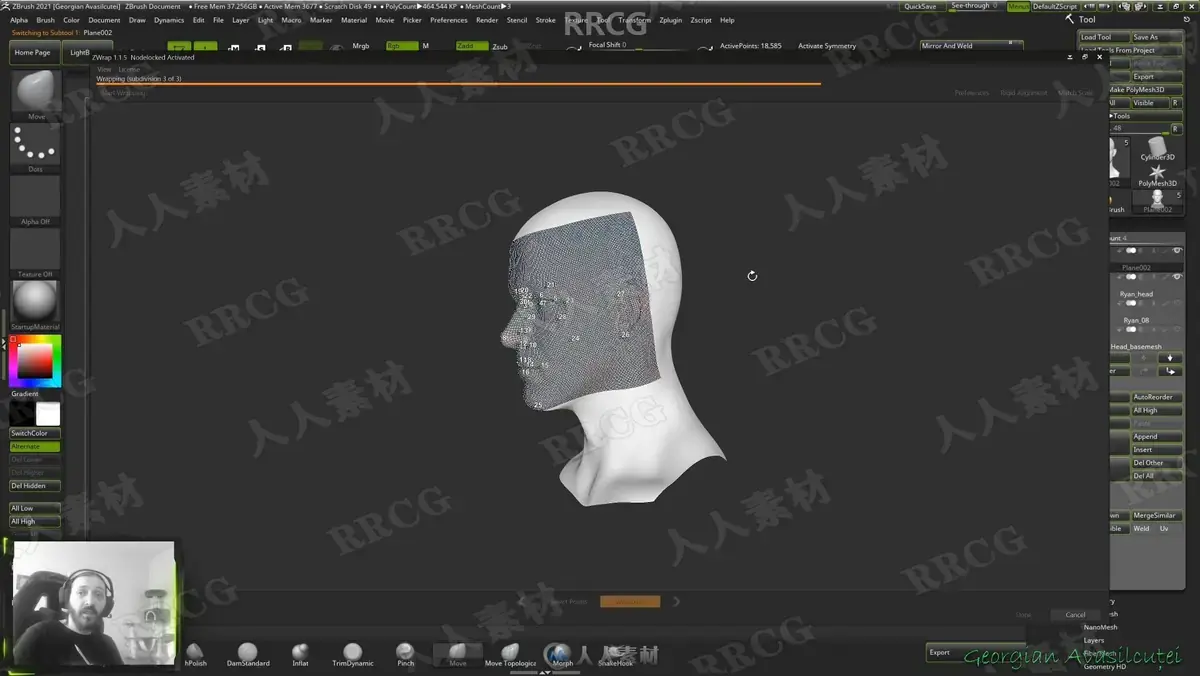1200x676 pixels.
Task: Click the black secondary gradient swatch
Action: 22,414
